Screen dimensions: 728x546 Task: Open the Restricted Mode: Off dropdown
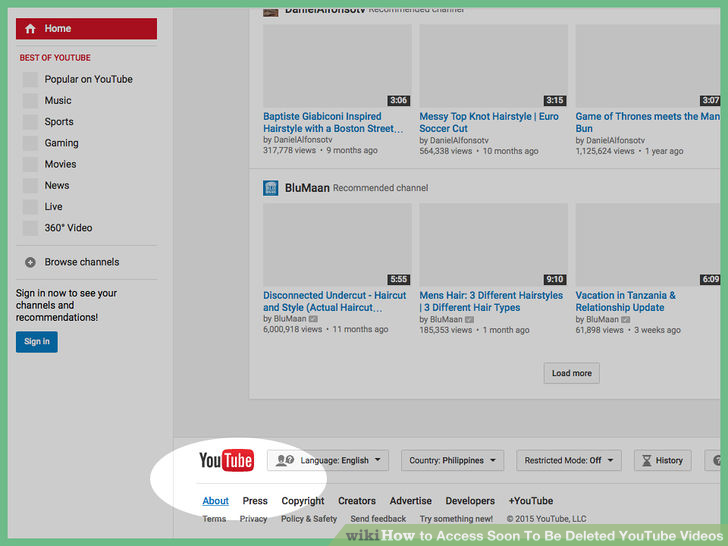pyautogui.click(x=569, y=461)
